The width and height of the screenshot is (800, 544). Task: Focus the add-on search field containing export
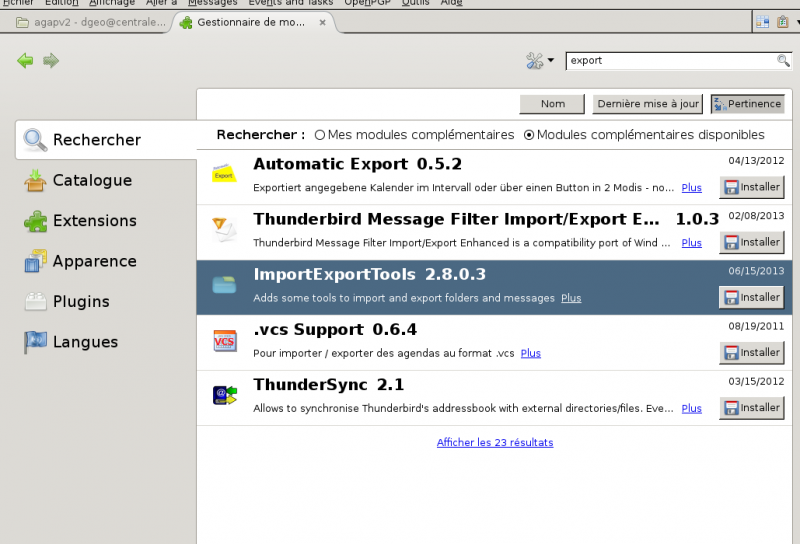[x=679, y=61]
